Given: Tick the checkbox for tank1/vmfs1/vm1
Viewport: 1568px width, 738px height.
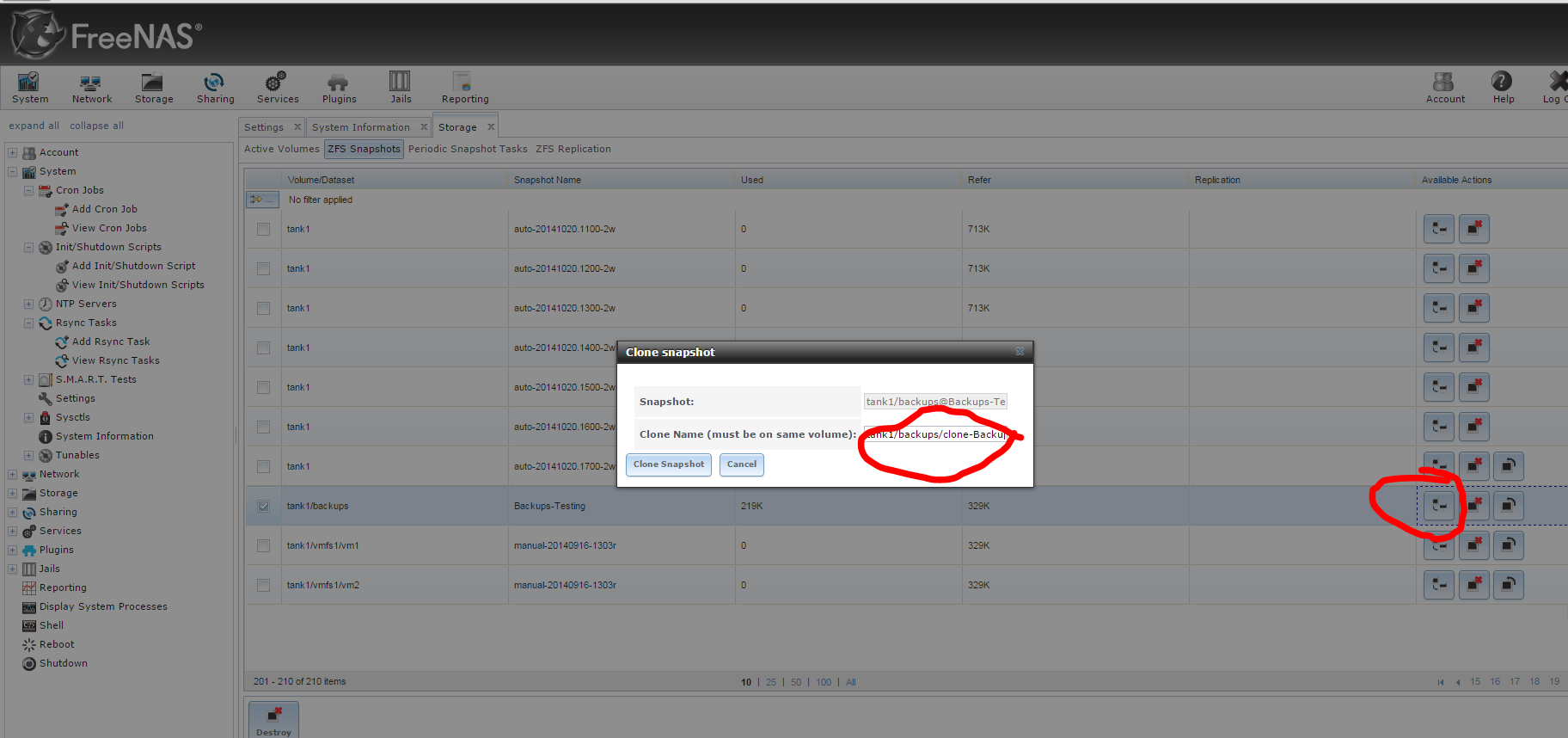Looking at the screenshot, I should tap(263, 545).
